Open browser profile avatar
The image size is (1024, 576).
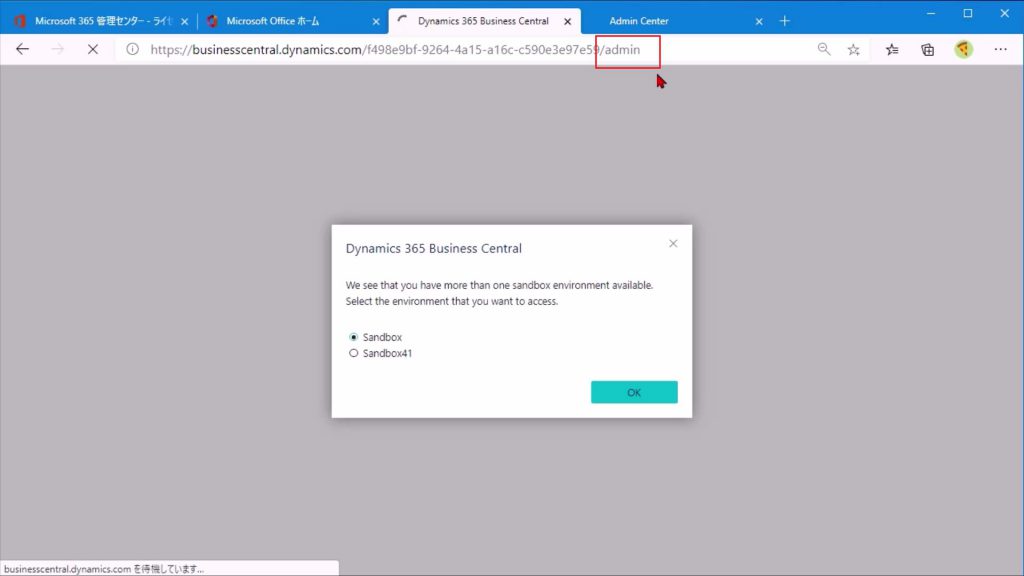coord(963,49)
